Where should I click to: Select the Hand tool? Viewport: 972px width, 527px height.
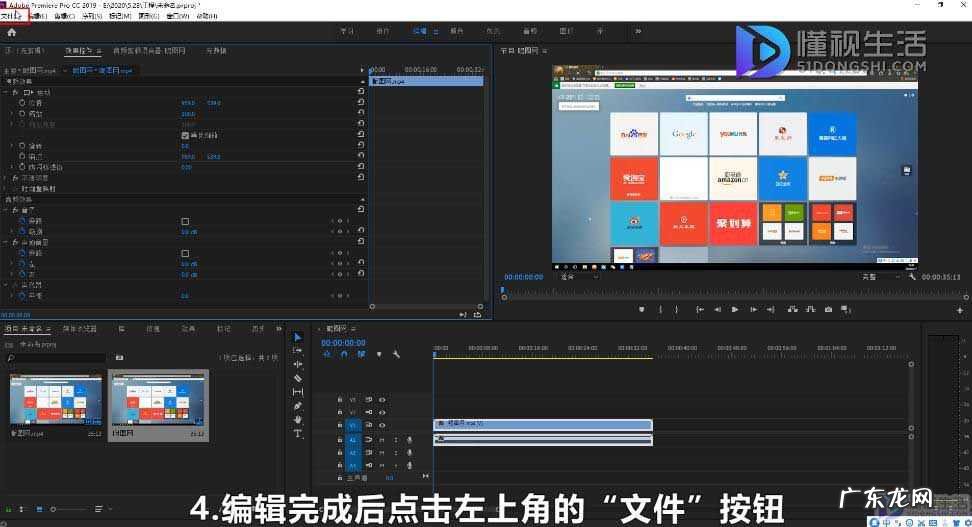coord(298,420)
